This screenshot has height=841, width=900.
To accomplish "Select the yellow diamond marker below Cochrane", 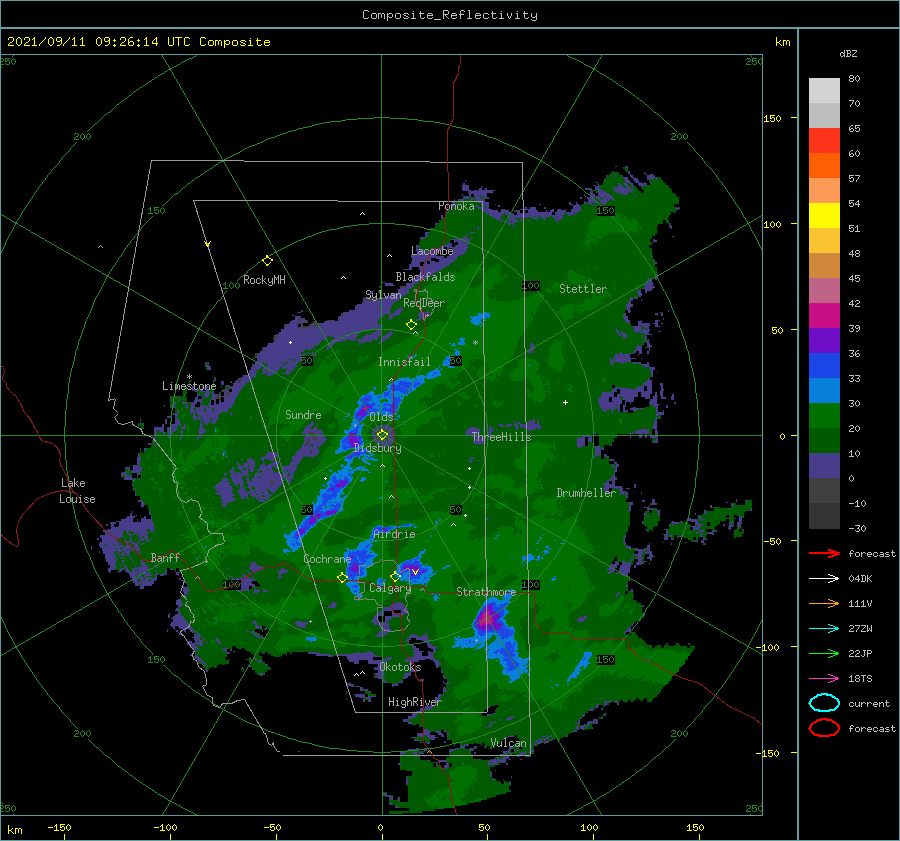I will pyautogui.click(x=342, y=577).
